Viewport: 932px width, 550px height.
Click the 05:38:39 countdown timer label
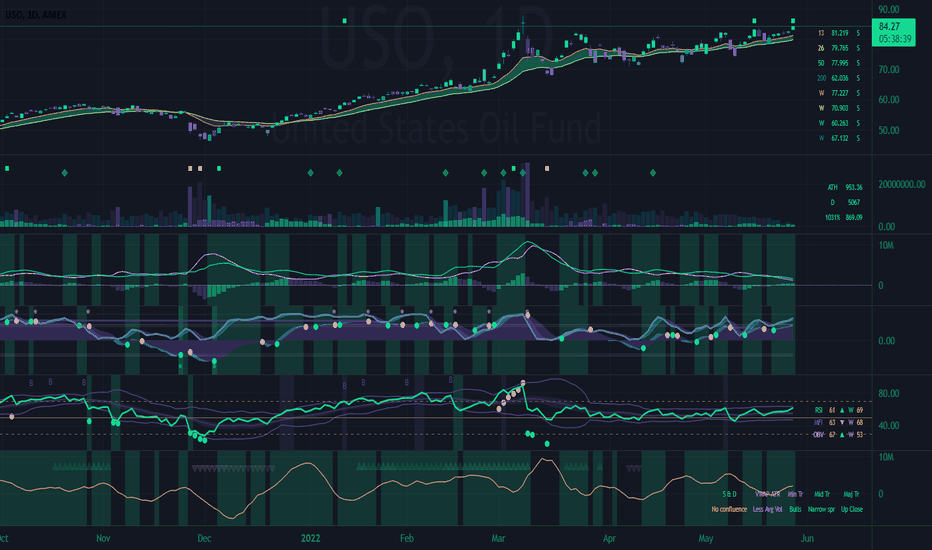[895, 39]
